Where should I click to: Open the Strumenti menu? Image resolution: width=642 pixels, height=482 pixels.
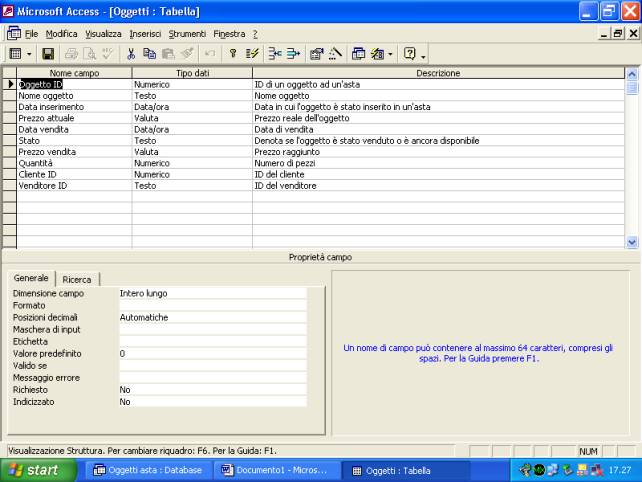(x=187, y=34)
